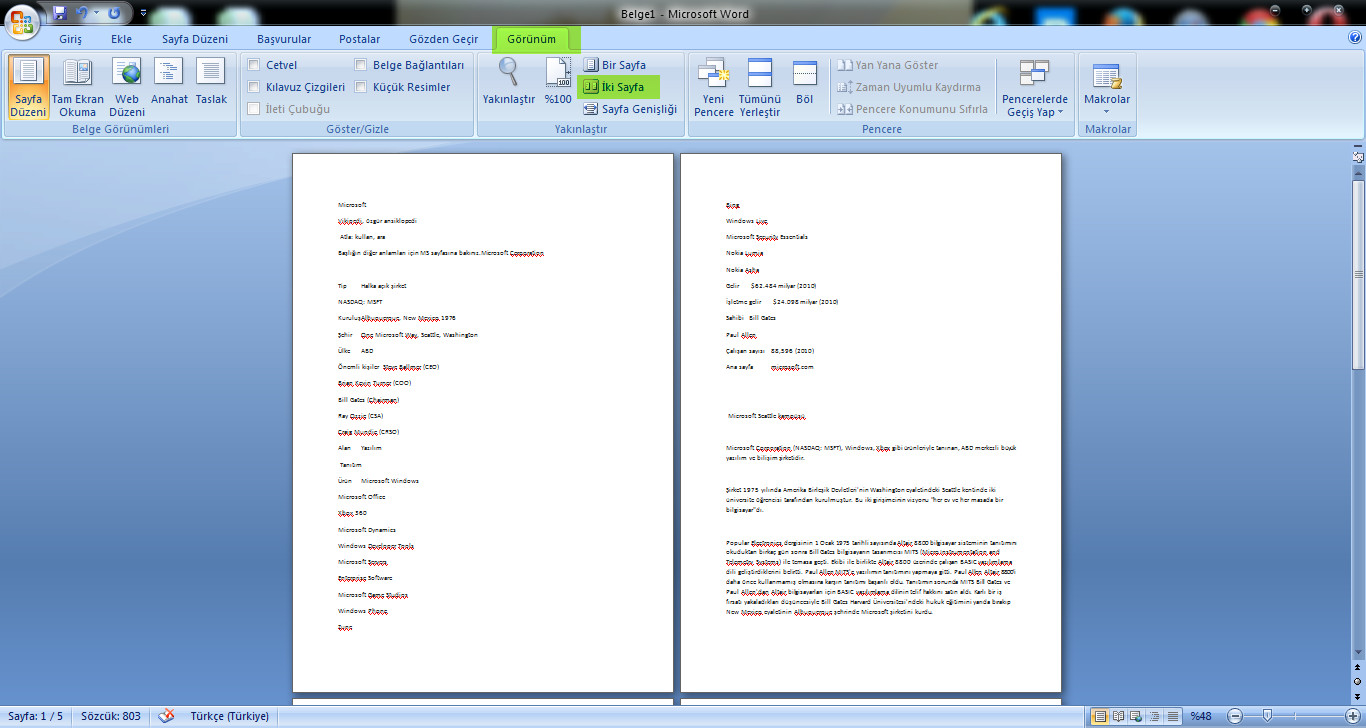1366x728 pixels.
Task: Open the Office button menu
Action: [22, 20]
